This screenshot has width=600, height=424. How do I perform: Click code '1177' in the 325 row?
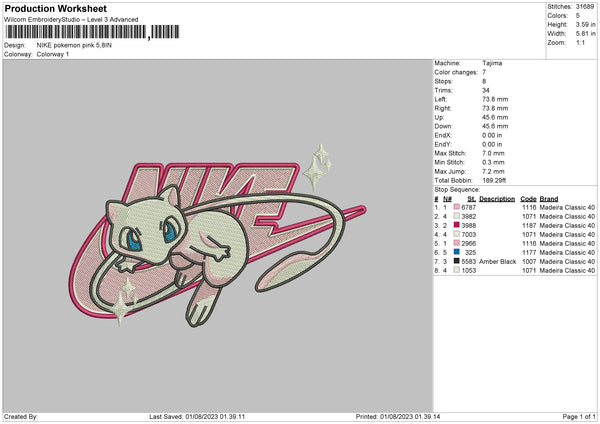pyautogui.click(x=529, y=253)
